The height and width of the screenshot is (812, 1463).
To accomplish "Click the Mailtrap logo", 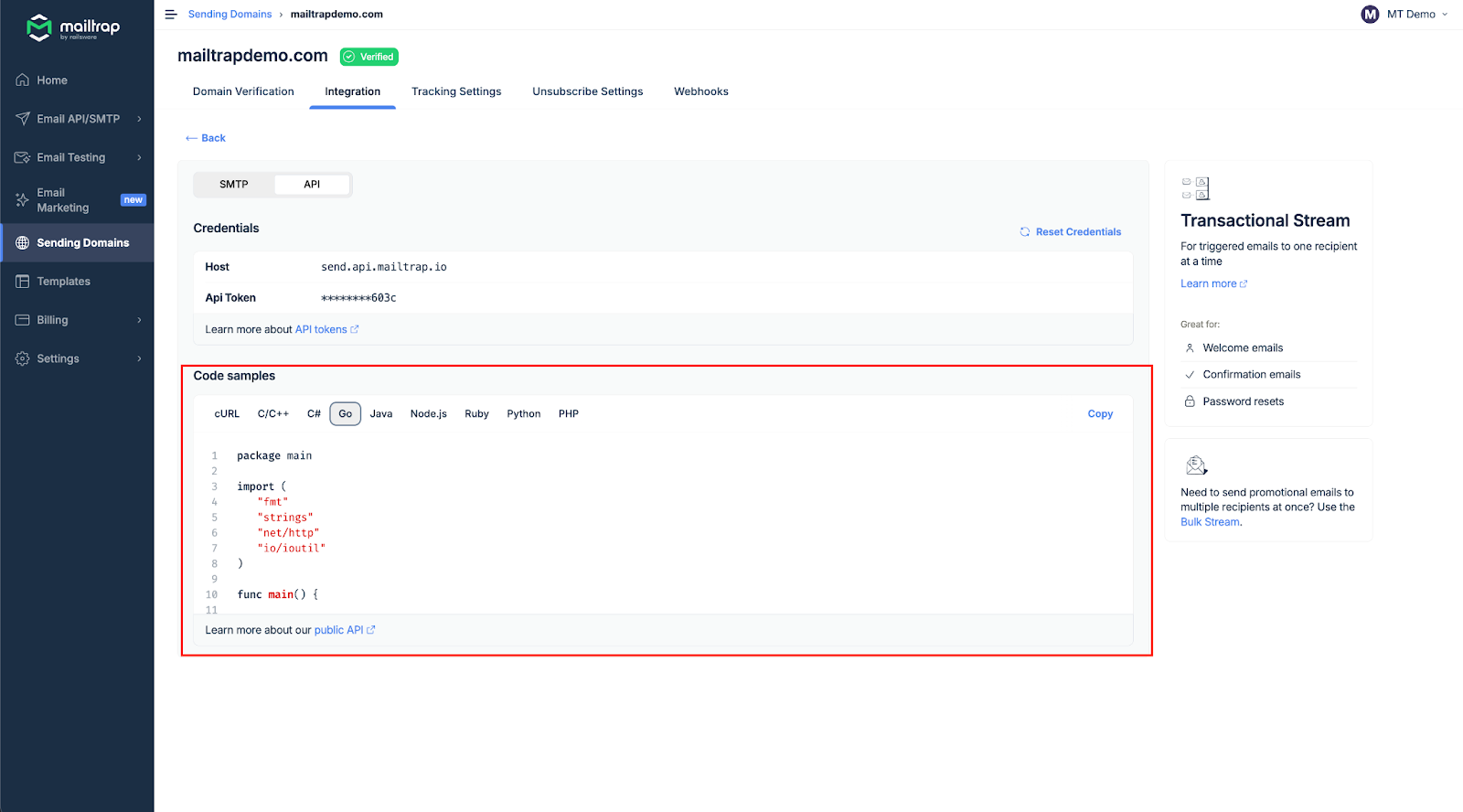I will point(73,27).
